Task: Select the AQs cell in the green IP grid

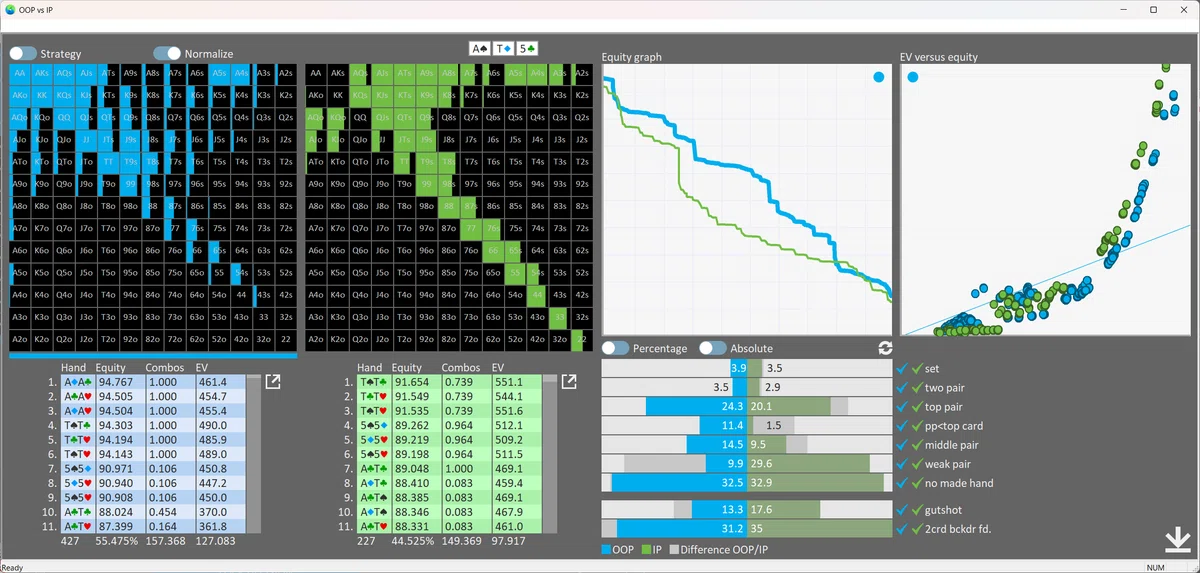Action: pos(360,73)
